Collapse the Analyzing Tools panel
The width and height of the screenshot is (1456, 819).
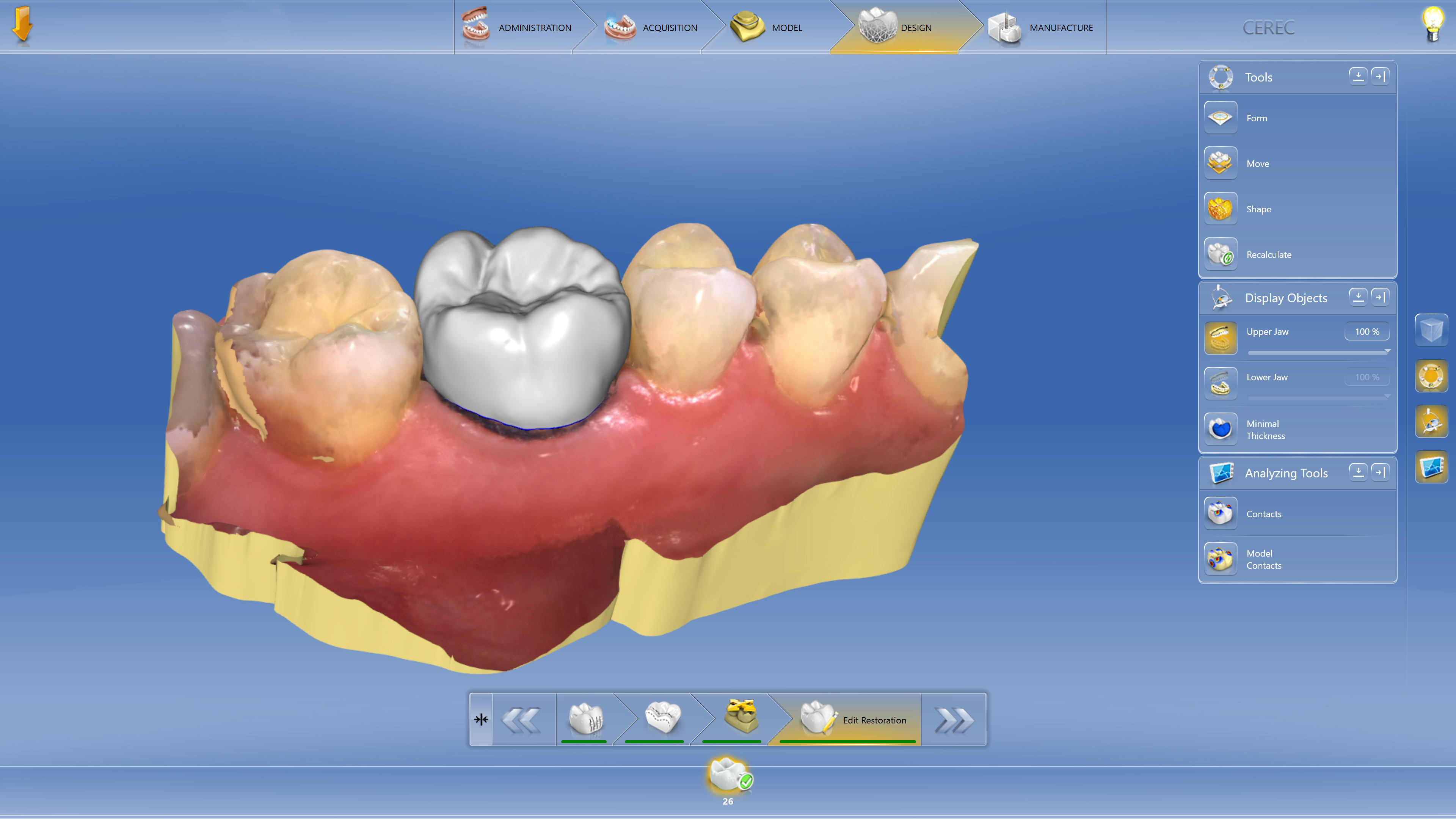click(1358, 472)
